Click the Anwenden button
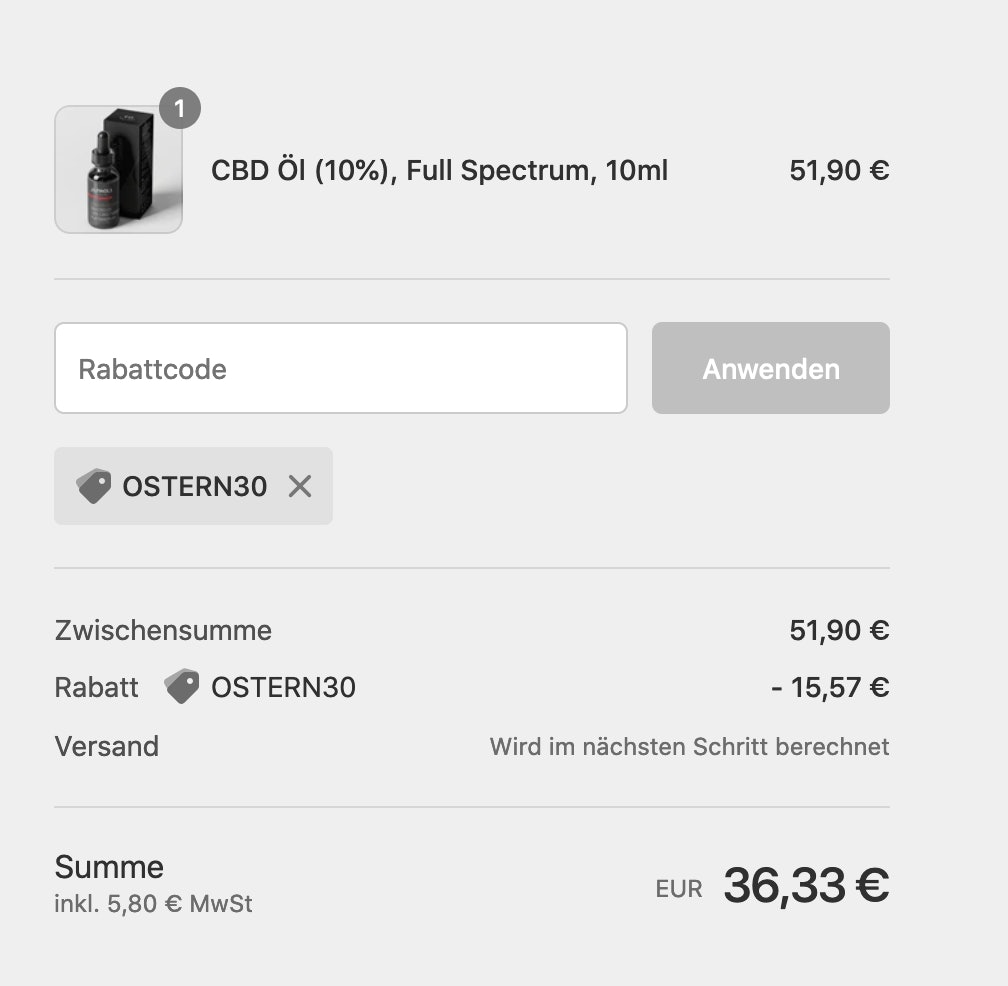Image resolution: width=1008 pixels, height=986 pixels. [x=770, y=368]
